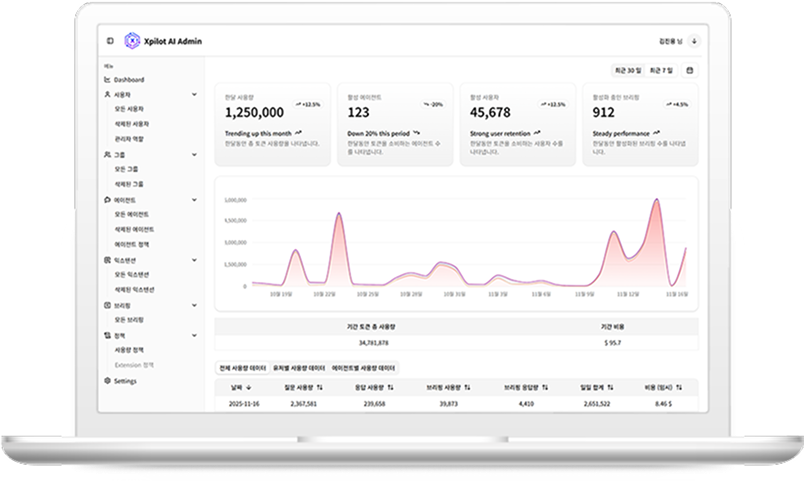
Task: Collapse the 사용자 sidebar section
Action: point(194,94)
